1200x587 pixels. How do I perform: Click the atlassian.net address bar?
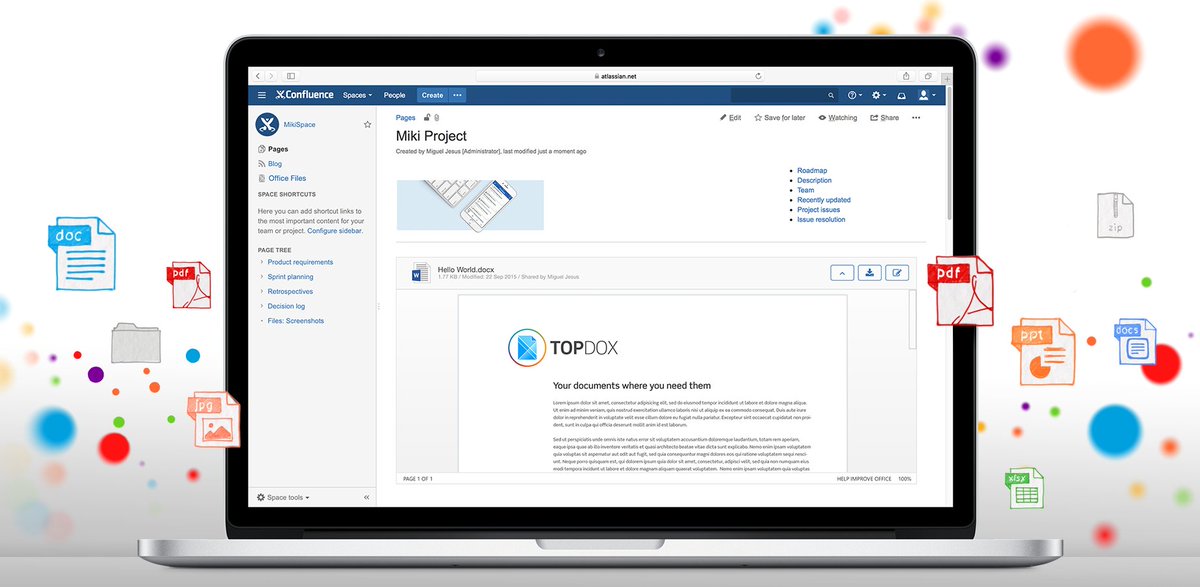tap(621, 75)
